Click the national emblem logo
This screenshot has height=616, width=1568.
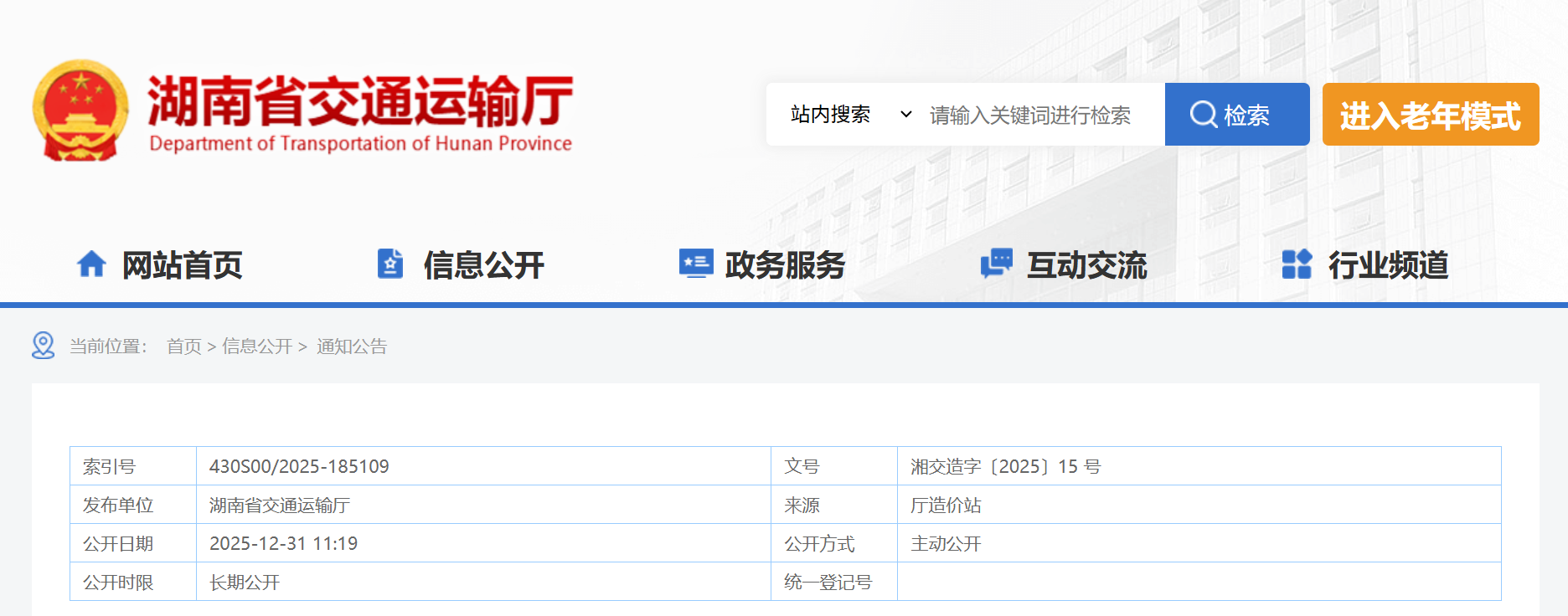pyautogui.click(x=80, y=110)
